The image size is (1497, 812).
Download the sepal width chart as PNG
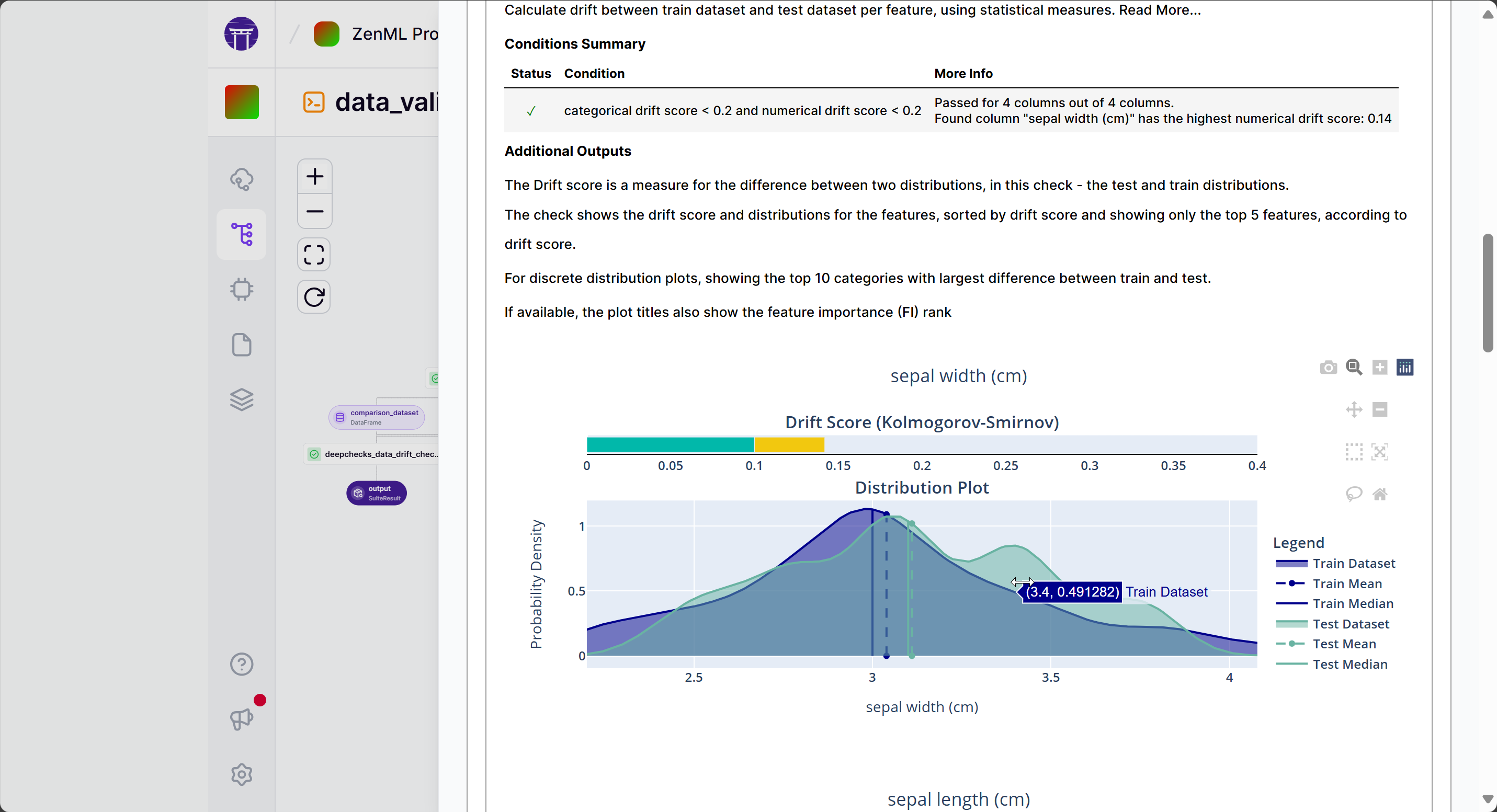click(1328, 367)
